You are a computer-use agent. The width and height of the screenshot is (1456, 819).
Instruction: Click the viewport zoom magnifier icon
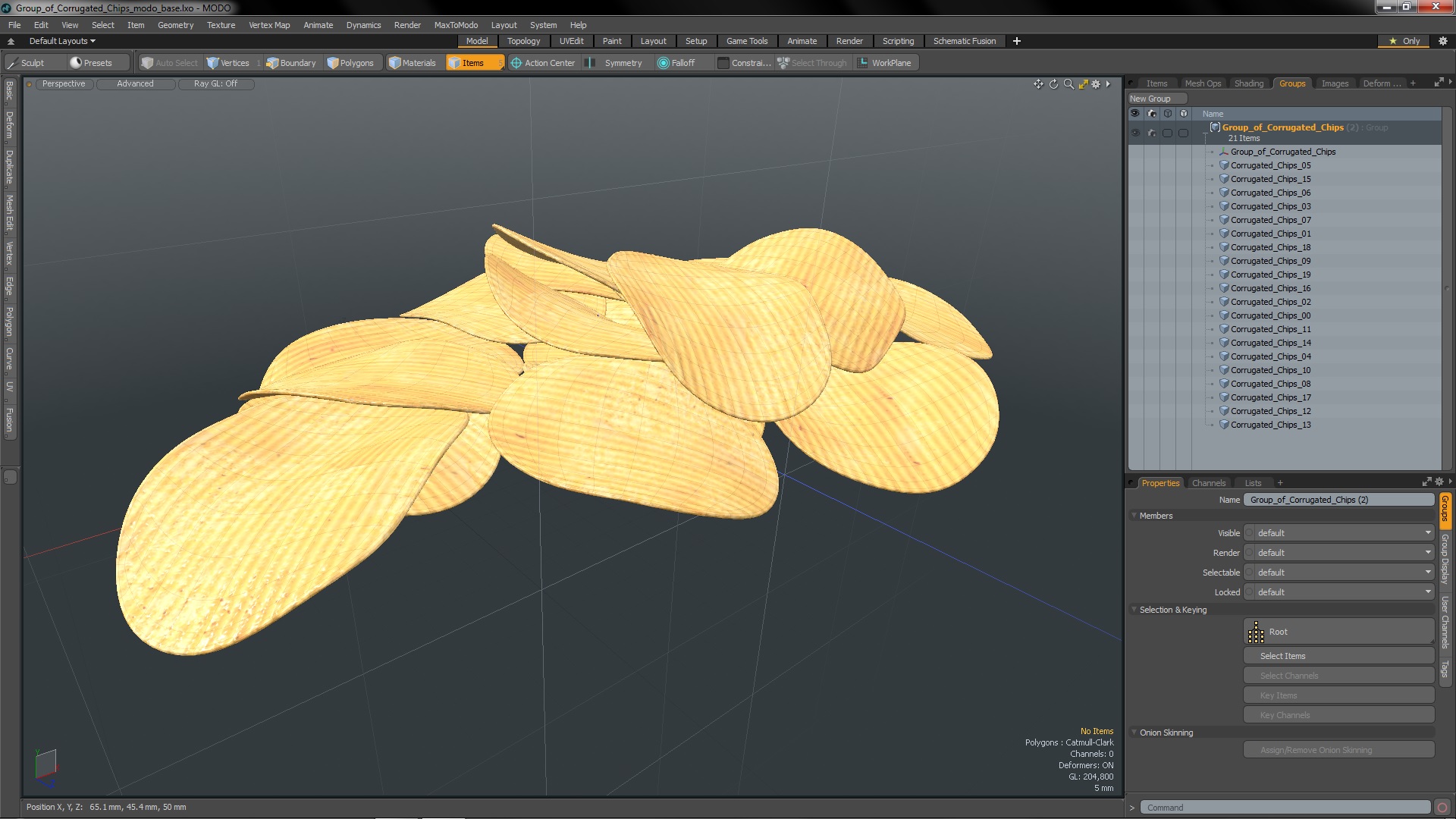[1068, 84]
